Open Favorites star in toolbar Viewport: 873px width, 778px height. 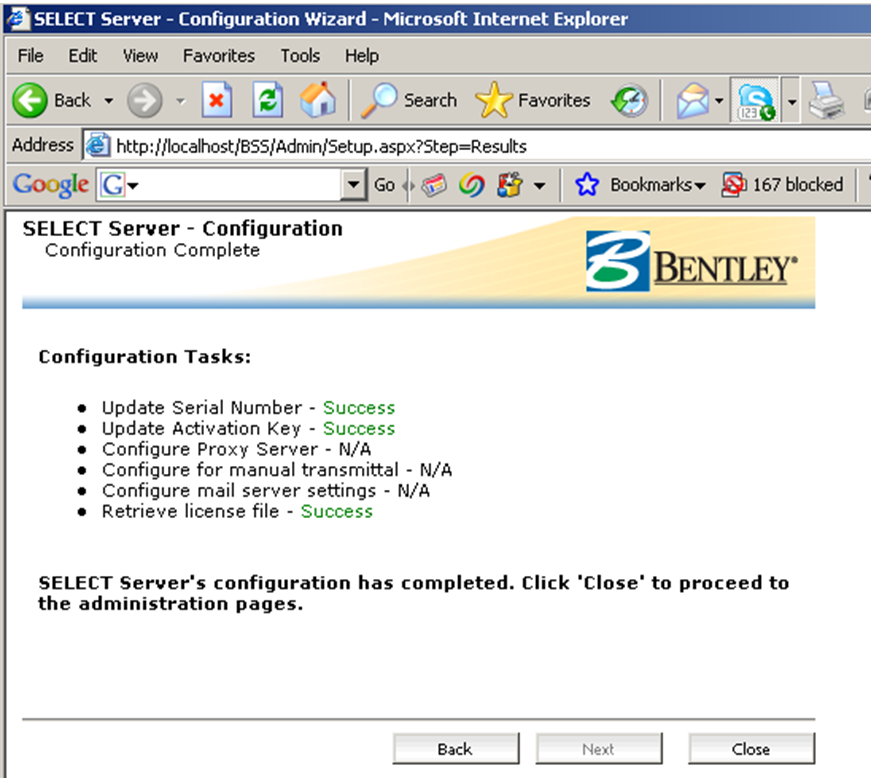point(494,100)
